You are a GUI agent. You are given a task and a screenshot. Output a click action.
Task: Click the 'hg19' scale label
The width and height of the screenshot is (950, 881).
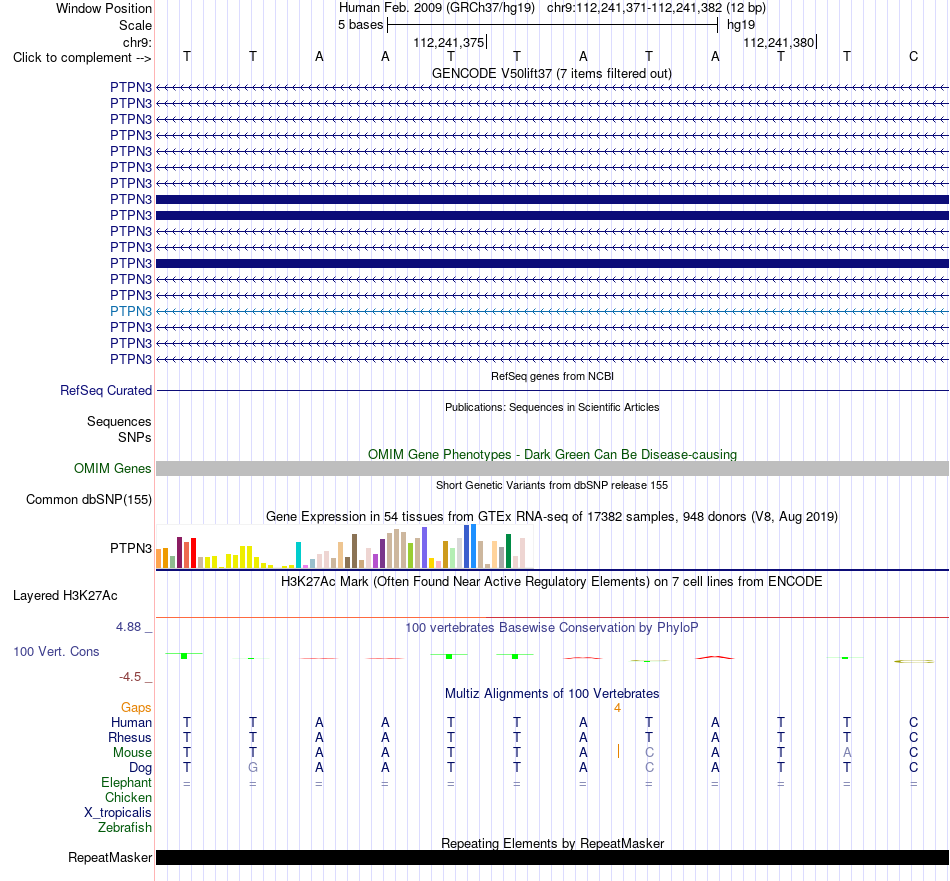[x=741, y=25]
